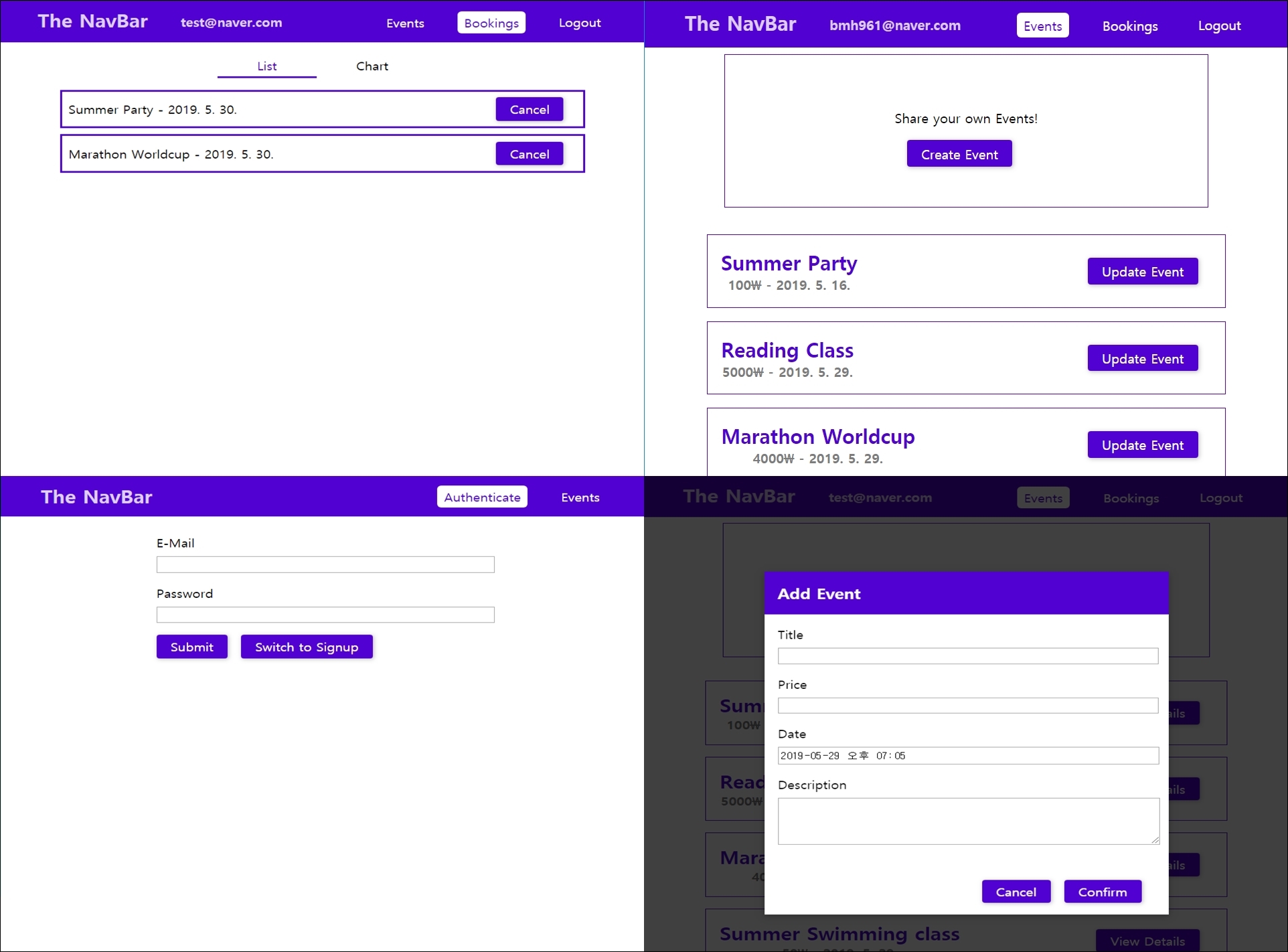Focus the Title field in Add Event
1288x952 pixels.
pos(967,656)
